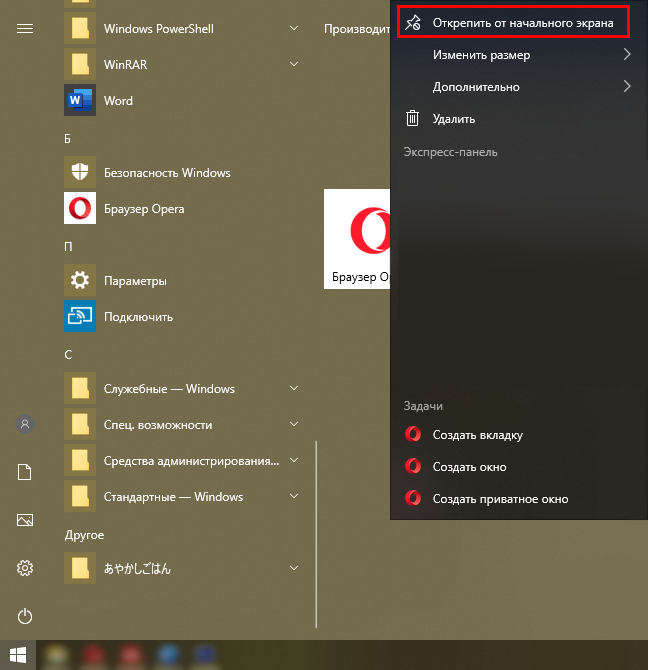
Task: Launch Word from the app list
Action: 80,100
